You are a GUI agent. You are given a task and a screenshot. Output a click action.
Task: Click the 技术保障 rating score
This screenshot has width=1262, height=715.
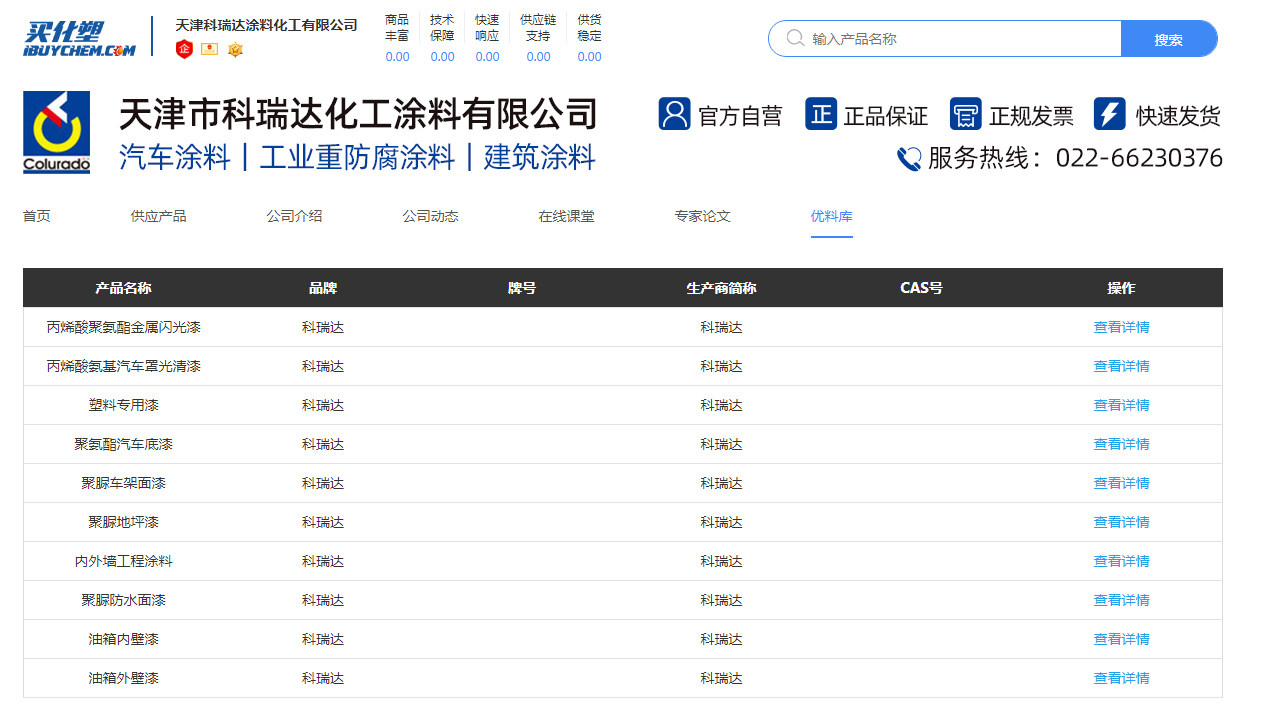pos(442,57)
